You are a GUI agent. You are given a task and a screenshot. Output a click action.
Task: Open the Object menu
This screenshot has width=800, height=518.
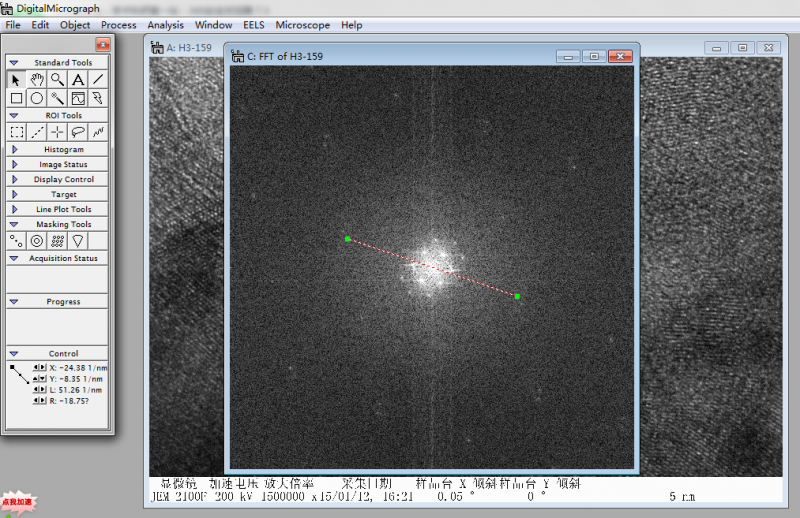(75, 25)
